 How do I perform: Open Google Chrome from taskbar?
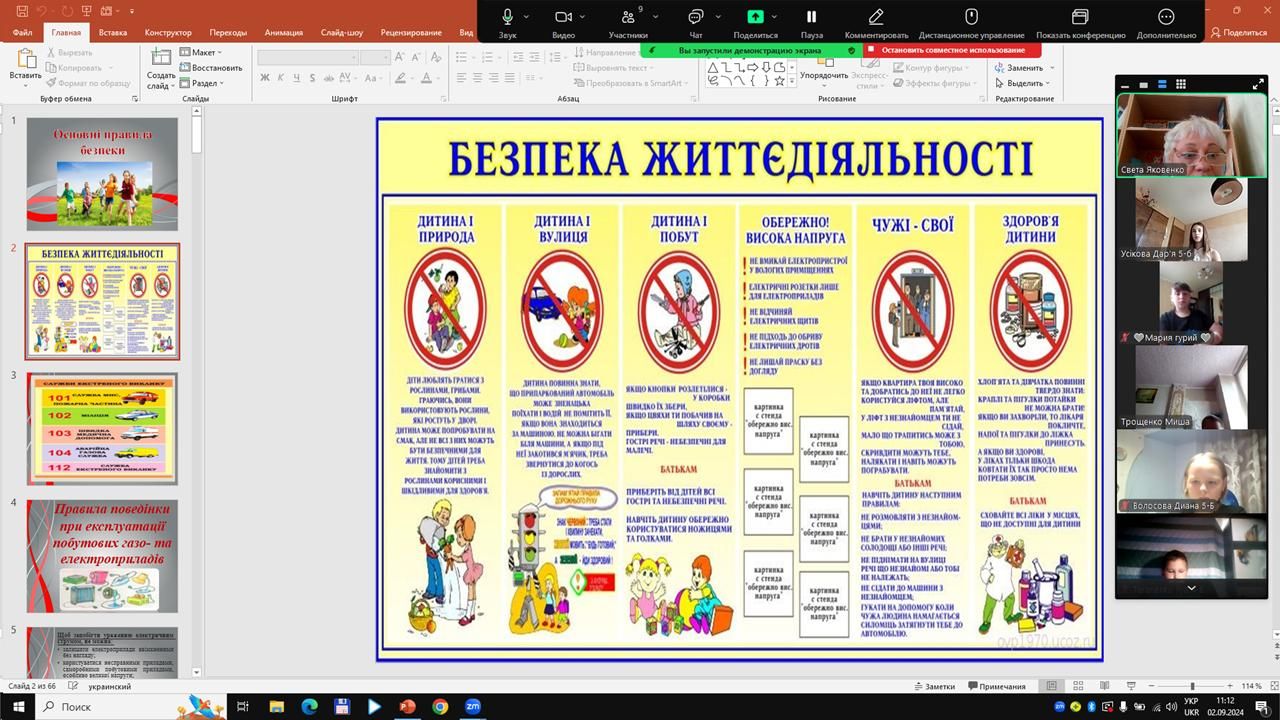point(439,706)
